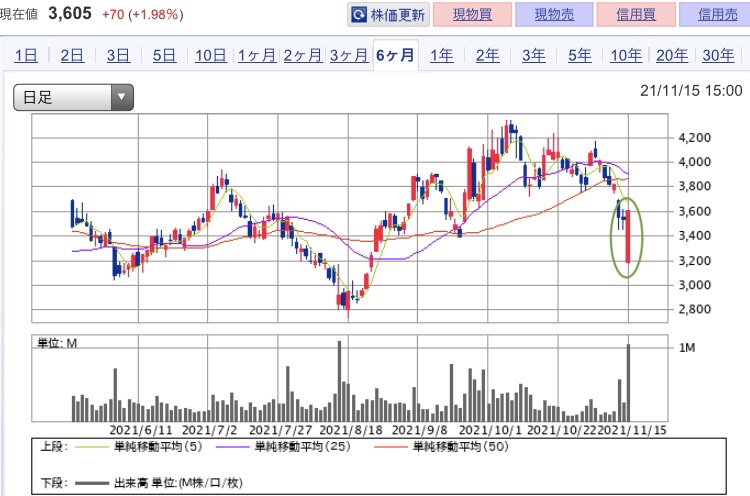
Task: Click the gray 出来高 legend line
Action: tap(92, 483)
